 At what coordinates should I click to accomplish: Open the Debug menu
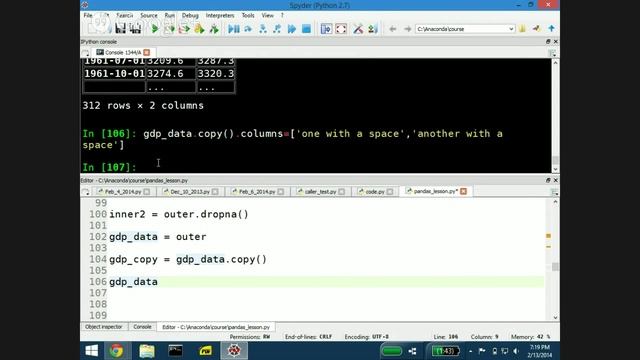tap(190, 16)
